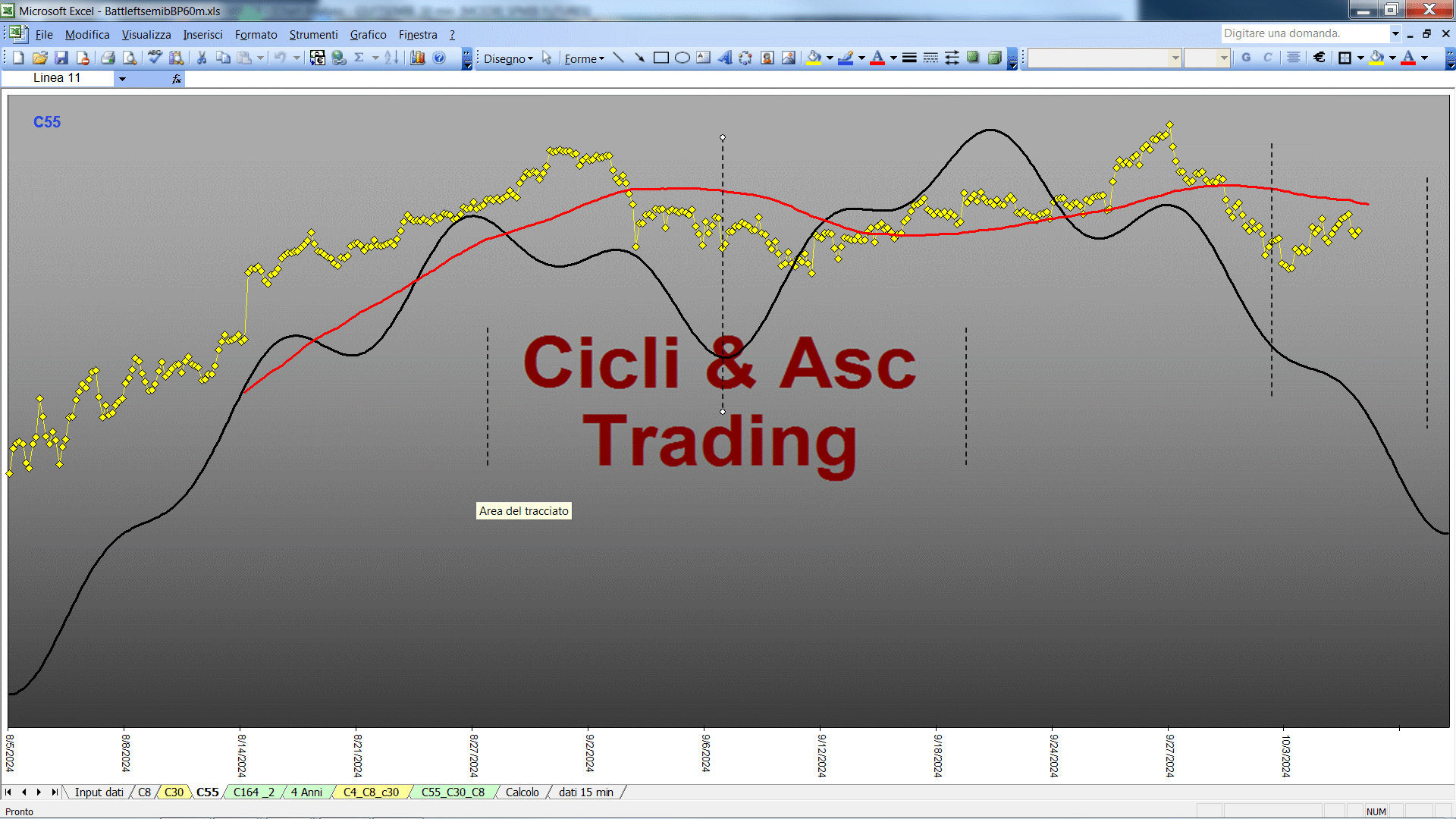Apply red font color from formatting toolbar
This screenshot has height=819, width=1456.
pos(1408,58)
